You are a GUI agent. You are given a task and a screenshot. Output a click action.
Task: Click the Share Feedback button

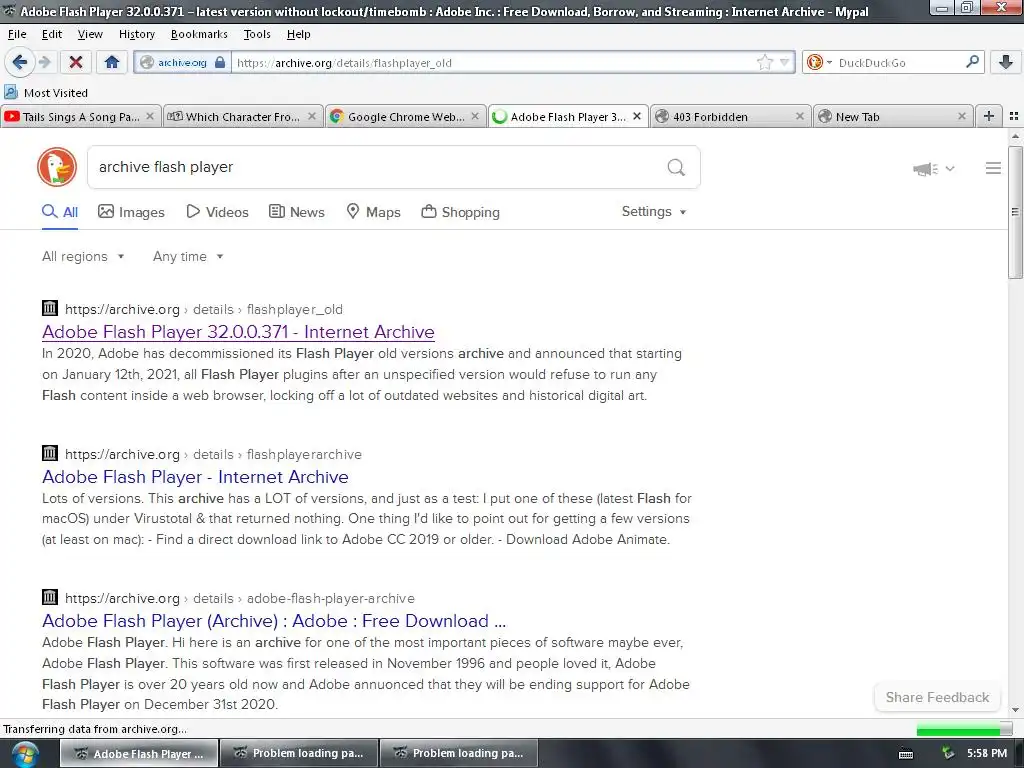tap(937, 697)
